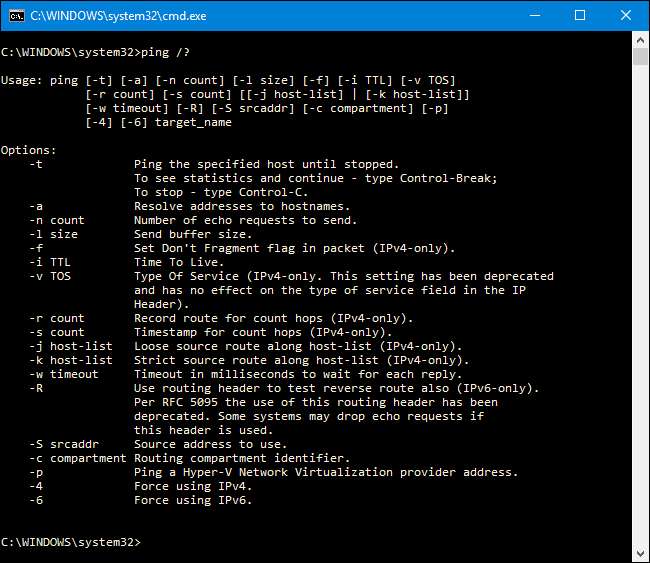Click the "-w timeout" option entry
This screenshot has height=563, width=650.
pyautogui.click(x=64, y=374)
